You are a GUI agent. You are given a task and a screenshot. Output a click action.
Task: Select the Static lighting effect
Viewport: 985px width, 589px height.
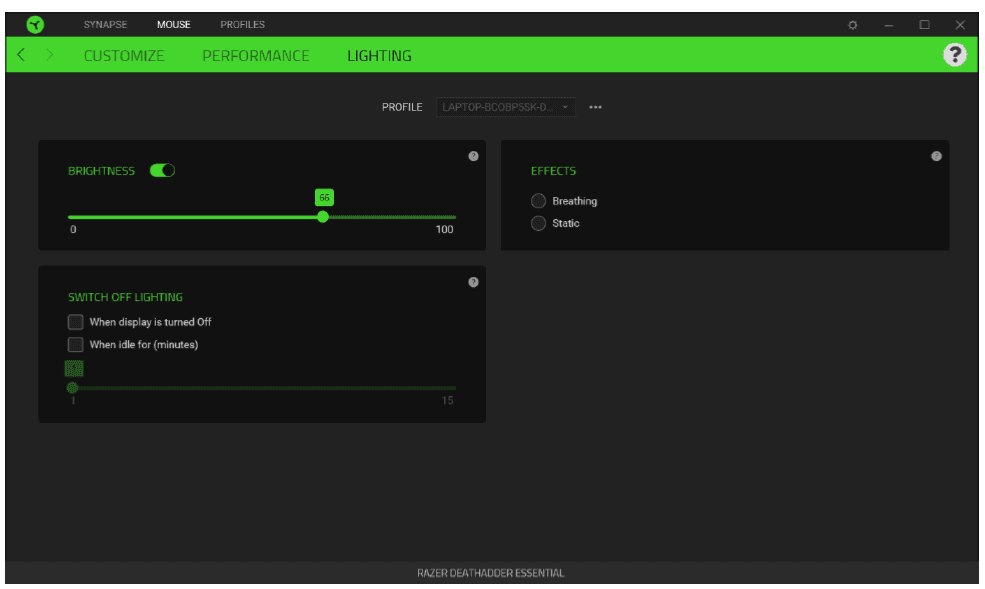(540, 223)
